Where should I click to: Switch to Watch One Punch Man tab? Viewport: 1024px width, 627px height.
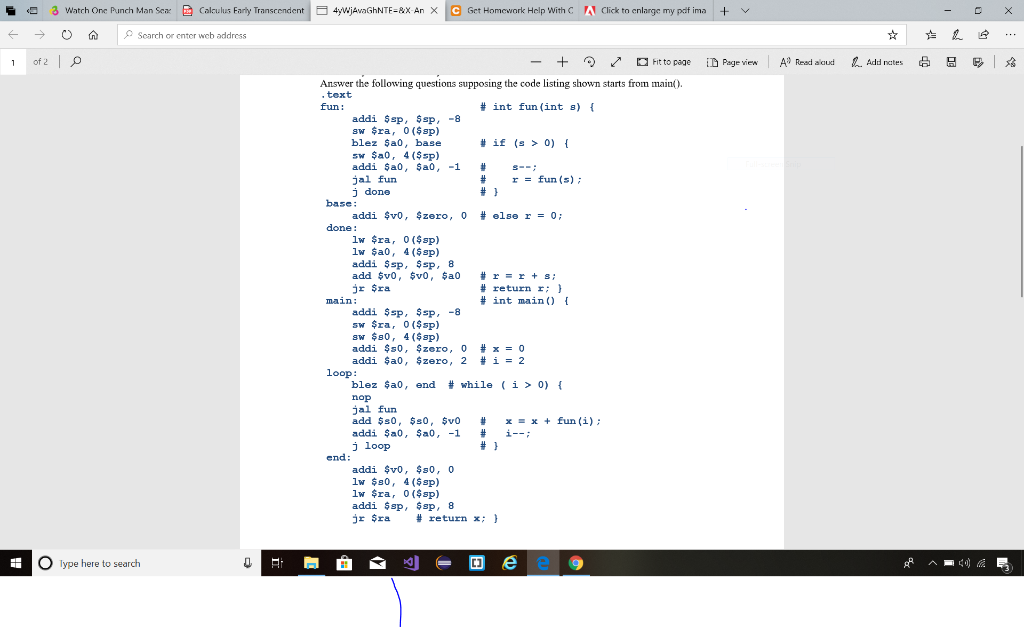click(111, 10)
